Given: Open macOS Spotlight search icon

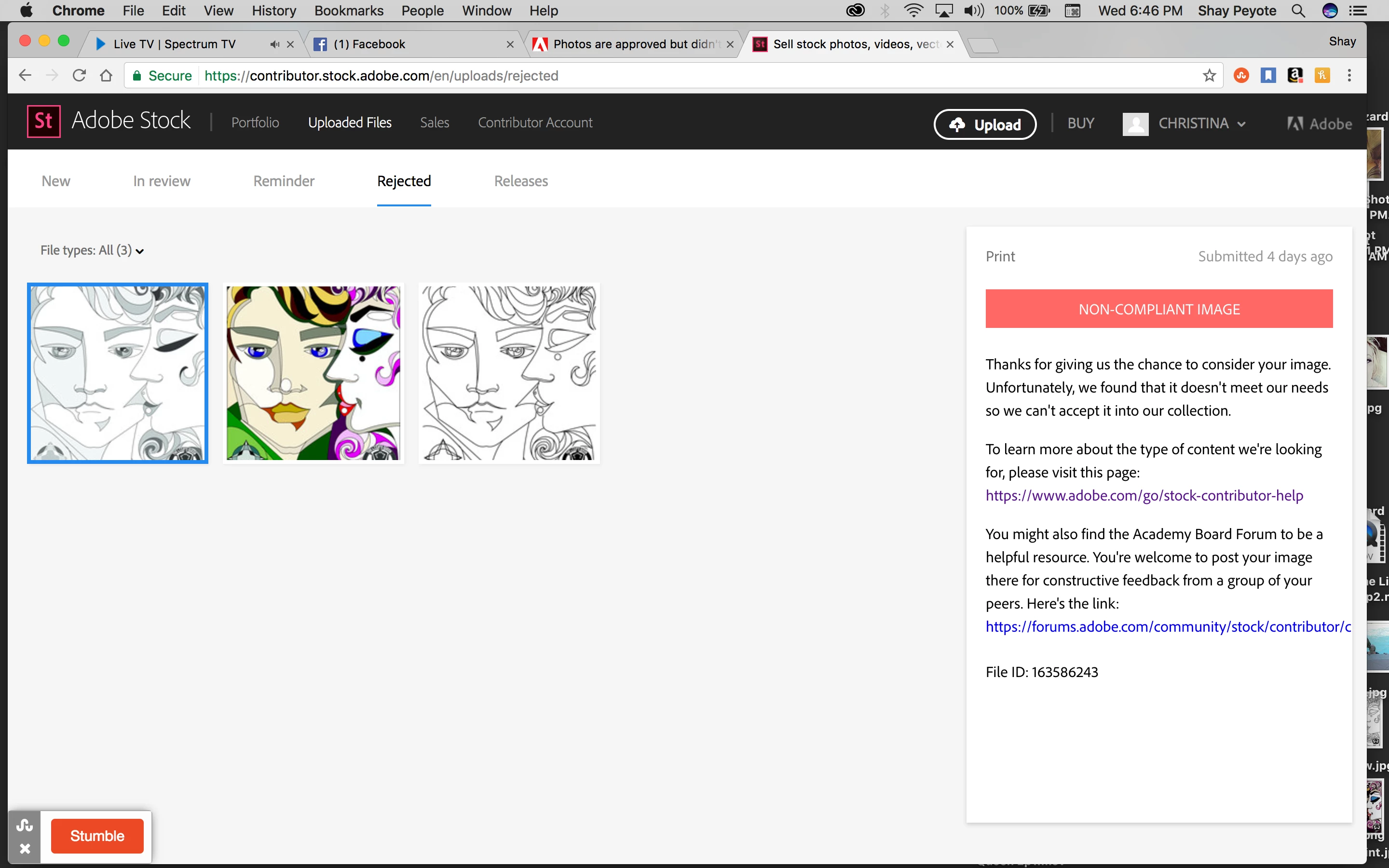Looking at the screenshot, I should 1298,10.
